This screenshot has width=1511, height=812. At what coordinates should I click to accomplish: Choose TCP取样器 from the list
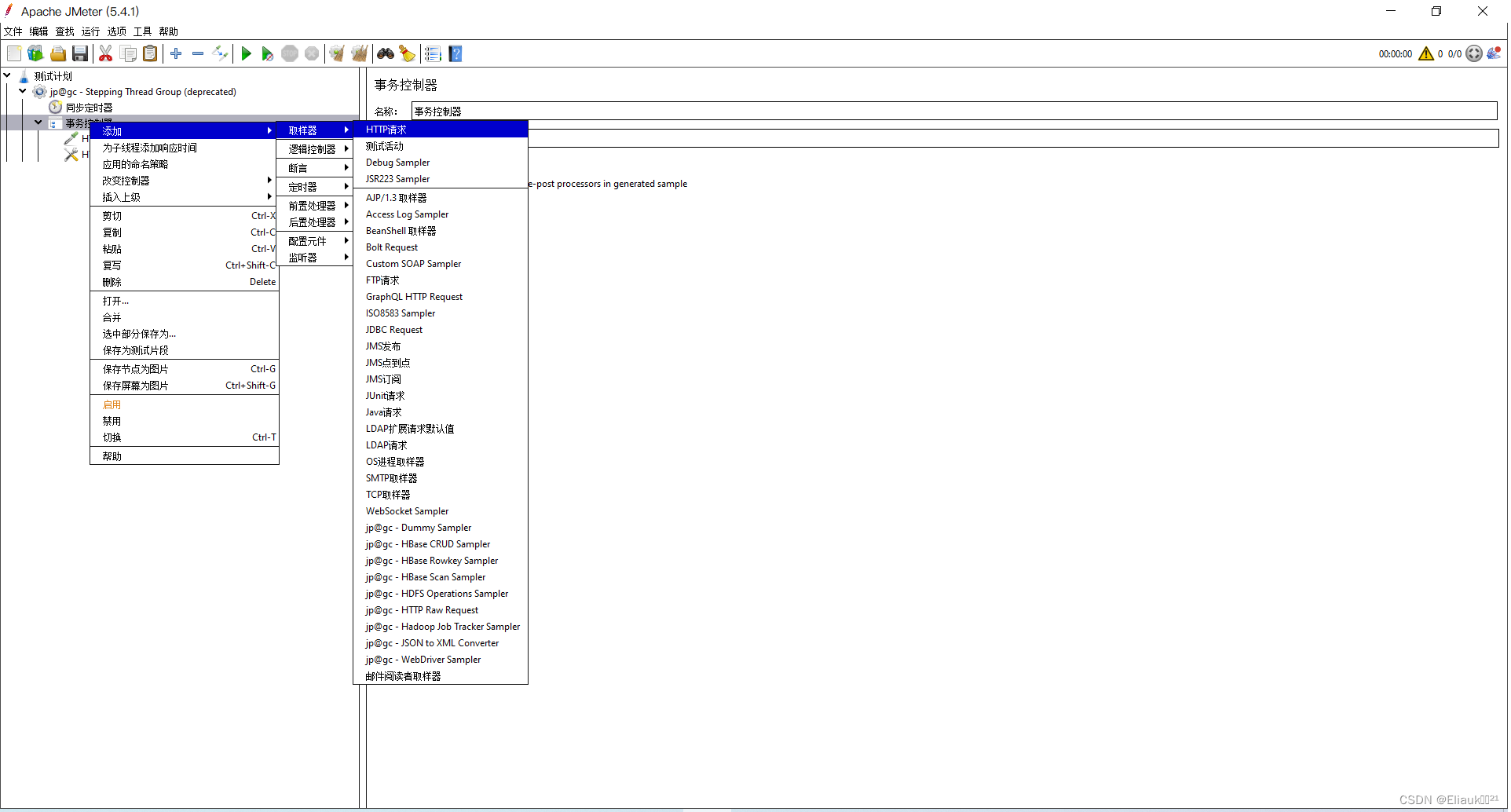point(441,495)
